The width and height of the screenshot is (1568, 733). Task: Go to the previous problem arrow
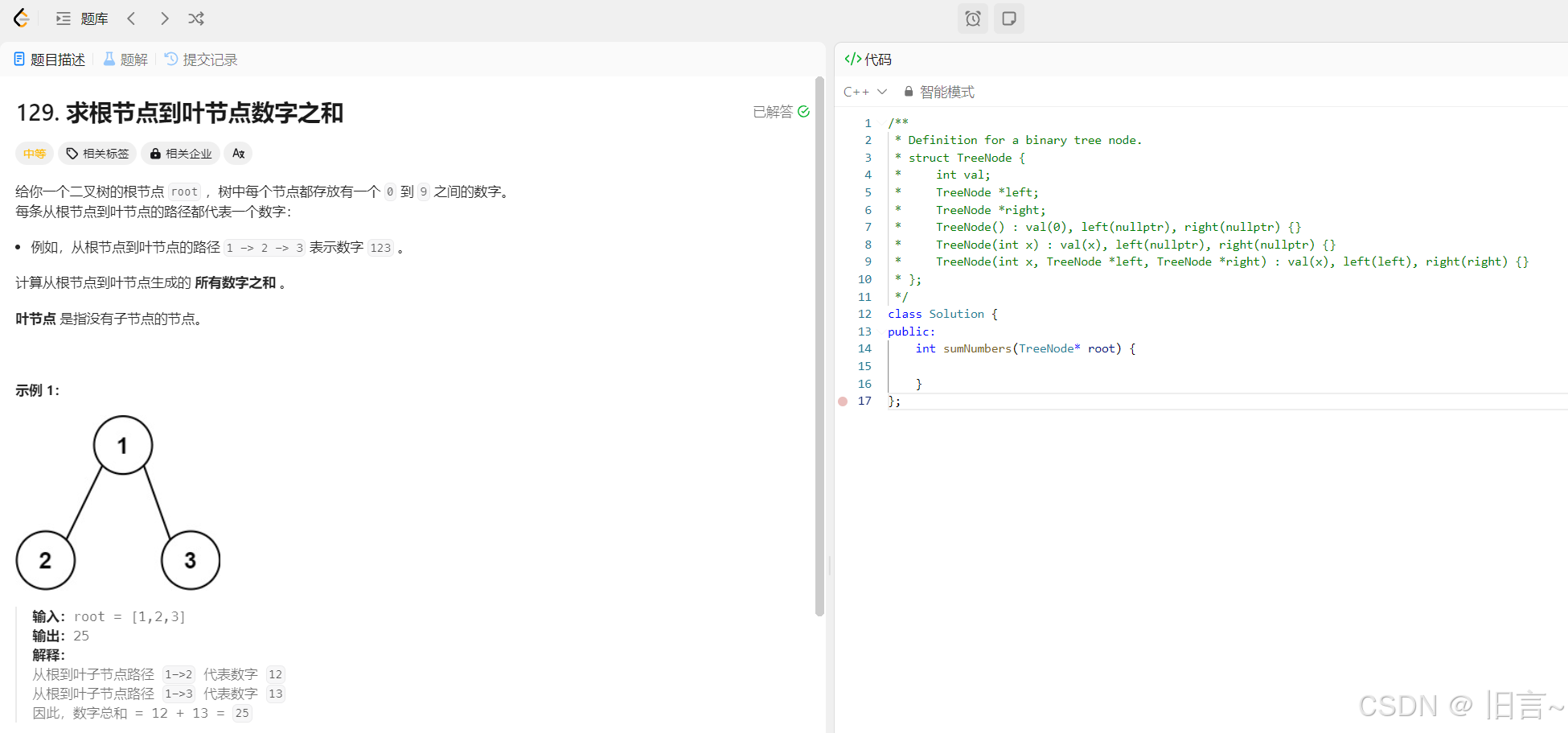point(131,19)
